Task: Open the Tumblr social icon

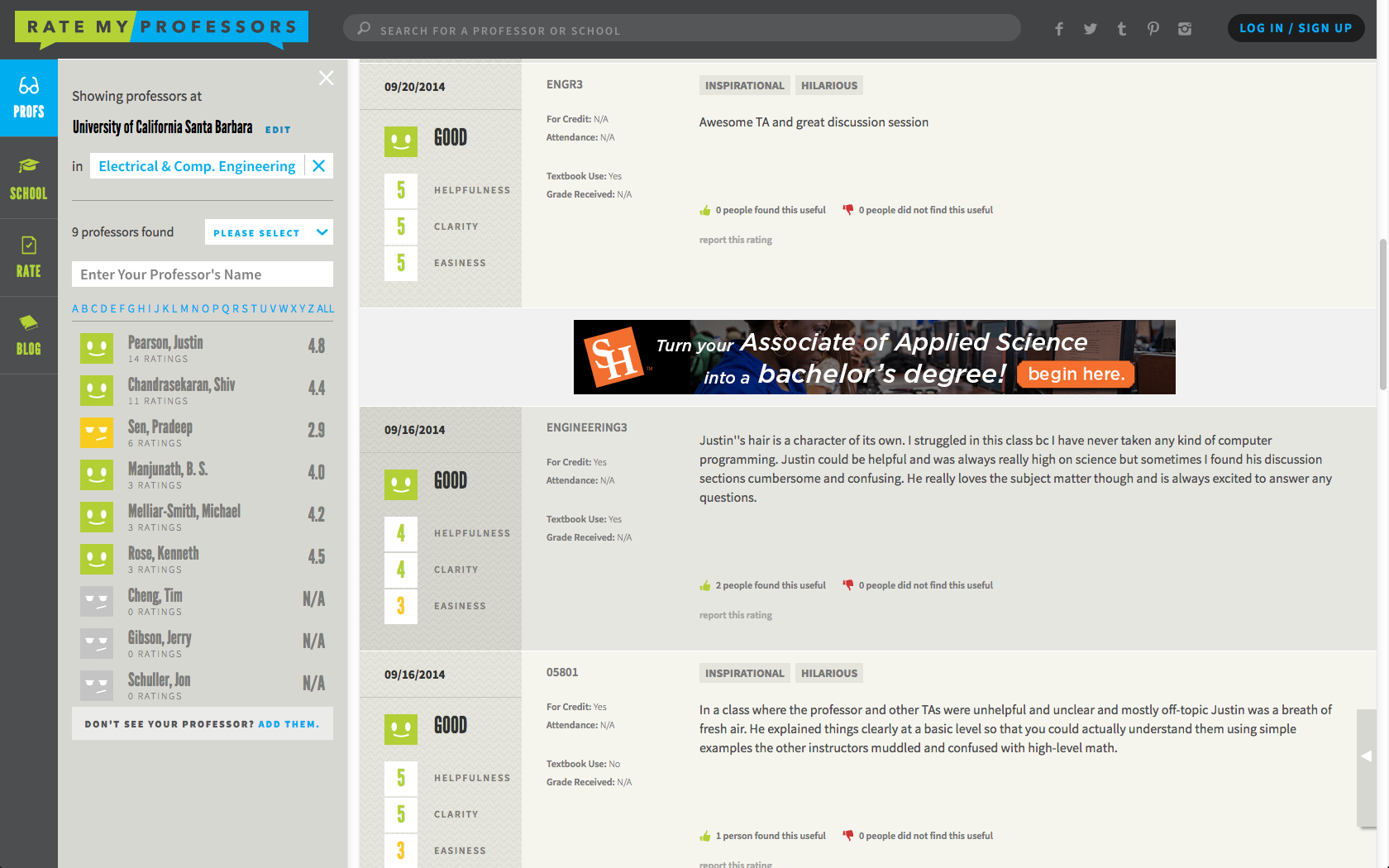Action: (x=1122, y=29)
